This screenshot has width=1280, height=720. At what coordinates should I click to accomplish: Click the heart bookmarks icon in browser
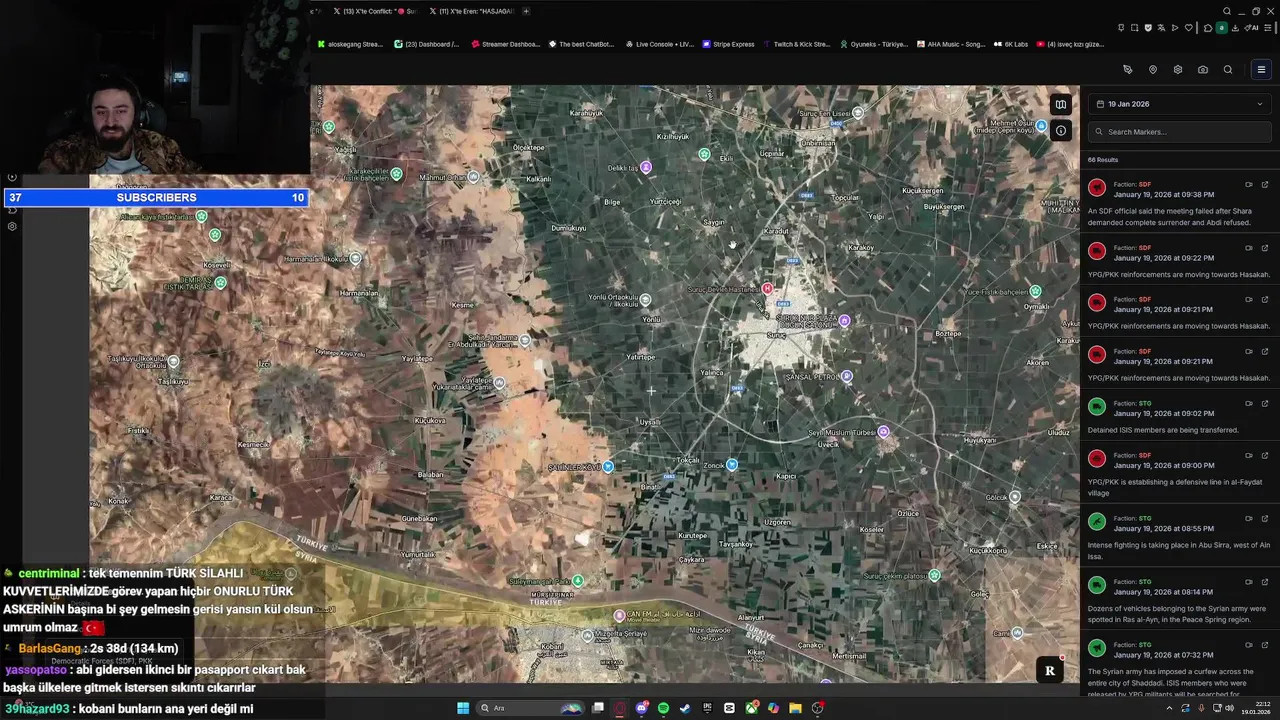[x=1189, y=28]
